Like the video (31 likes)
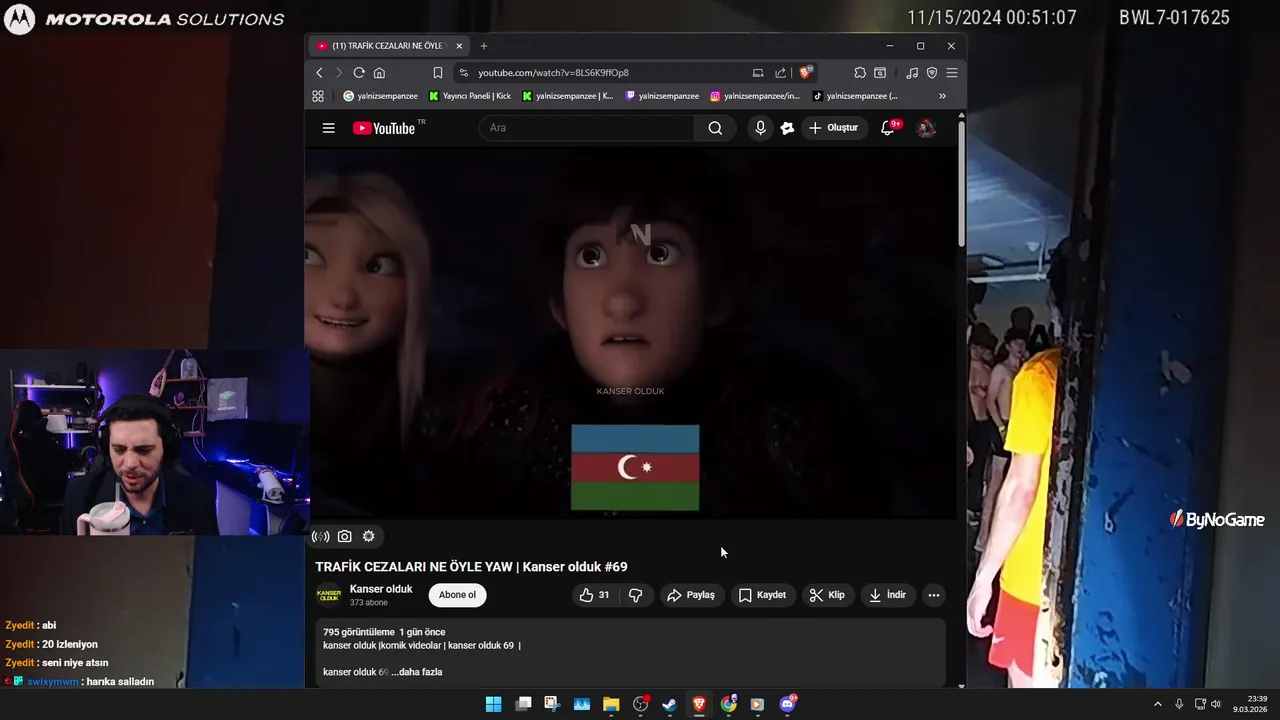 595,595
